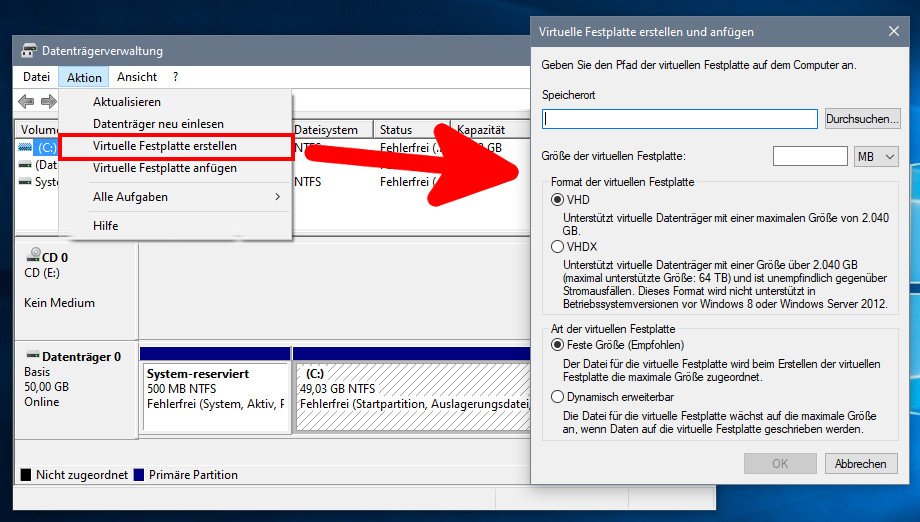
Task: Expand the Alle Aufgaben submenu
Action: click(185, 197)
